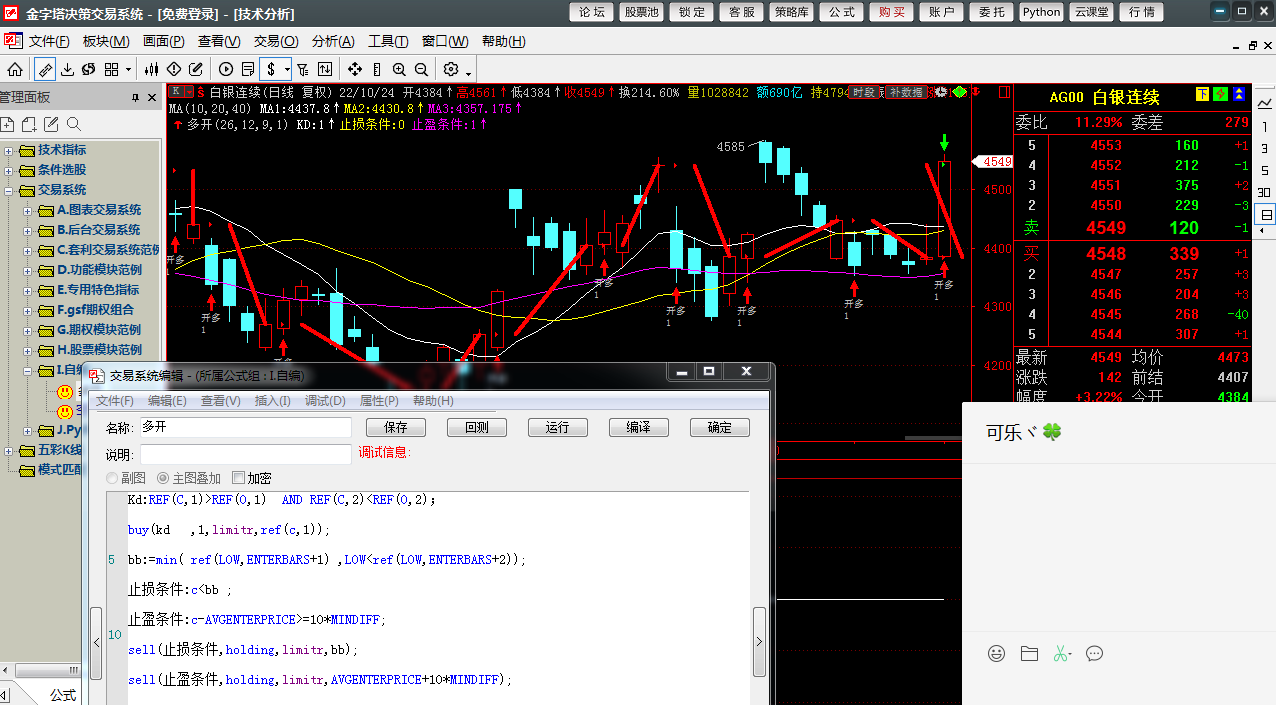The height and width of the screenshot is (705, 1276).
Task: Click the search icon in management panel
Action: pos(73,124)
